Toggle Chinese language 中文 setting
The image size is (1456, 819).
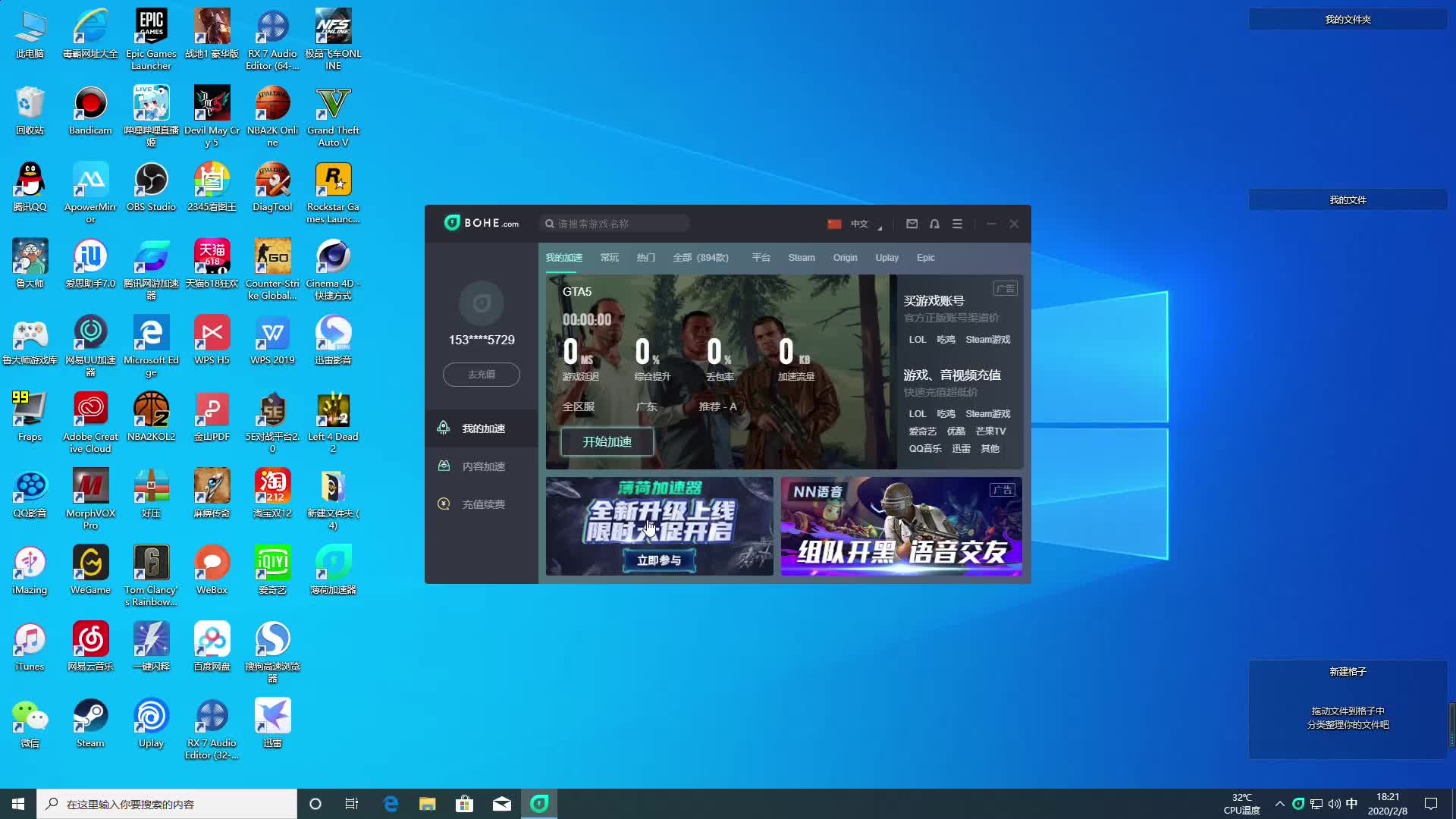tap(857, 223)
